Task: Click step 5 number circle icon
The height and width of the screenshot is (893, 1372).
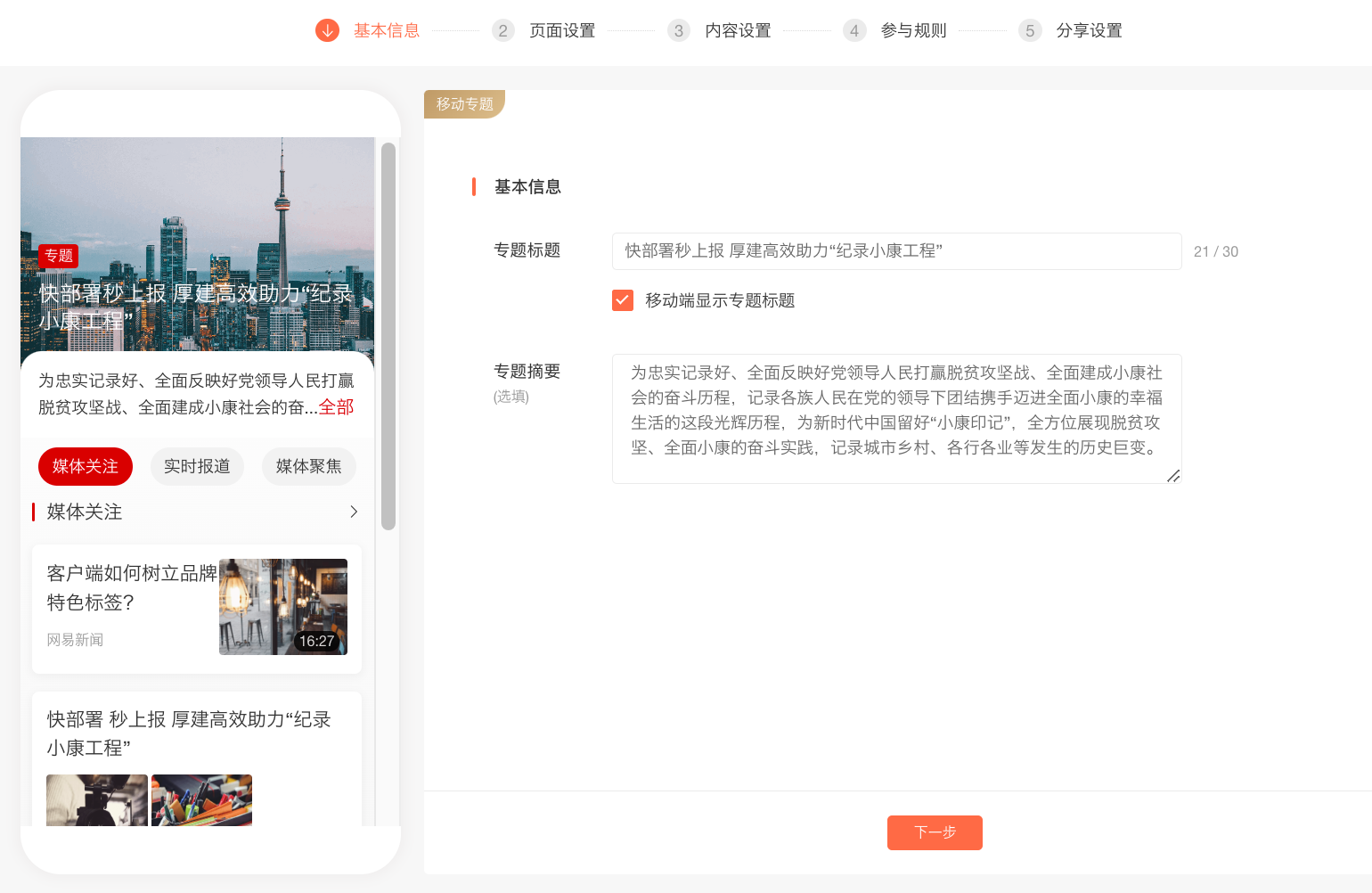Action: [x=1029, y=30]
